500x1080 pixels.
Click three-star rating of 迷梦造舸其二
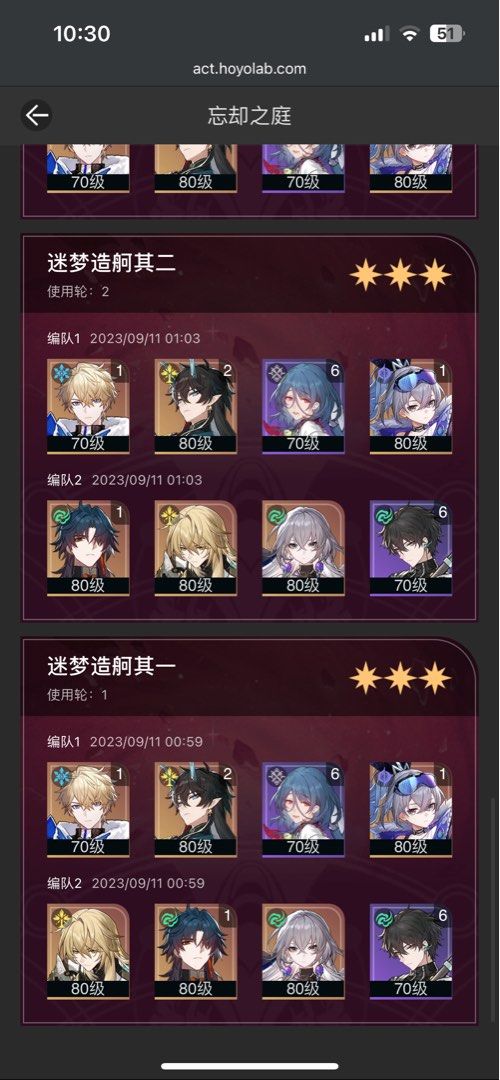pyautogui.click(x=400, y=276)
